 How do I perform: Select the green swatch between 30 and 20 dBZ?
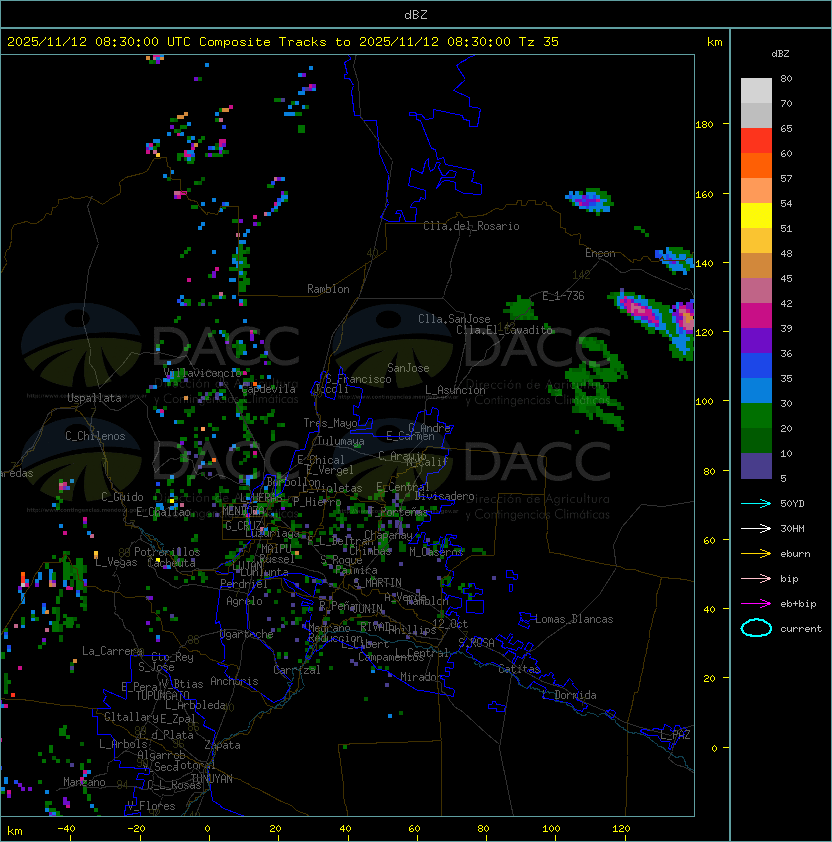(756, 416)
